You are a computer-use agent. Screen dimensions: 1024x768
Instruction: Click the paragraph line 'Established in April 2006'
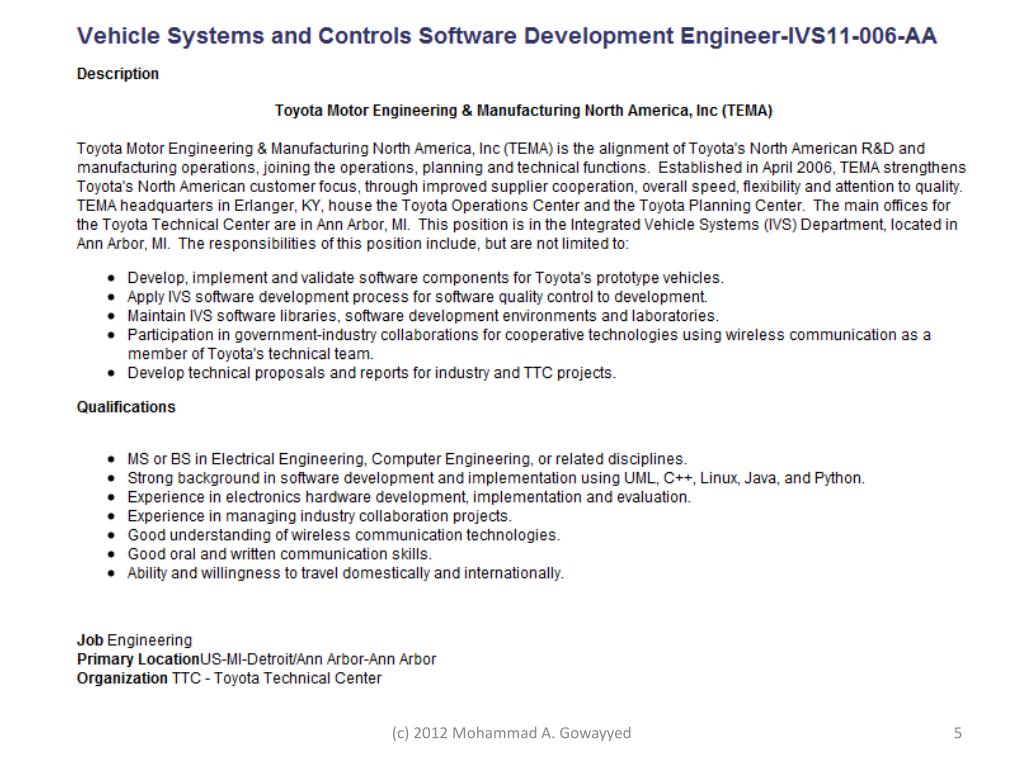point(521,167)
